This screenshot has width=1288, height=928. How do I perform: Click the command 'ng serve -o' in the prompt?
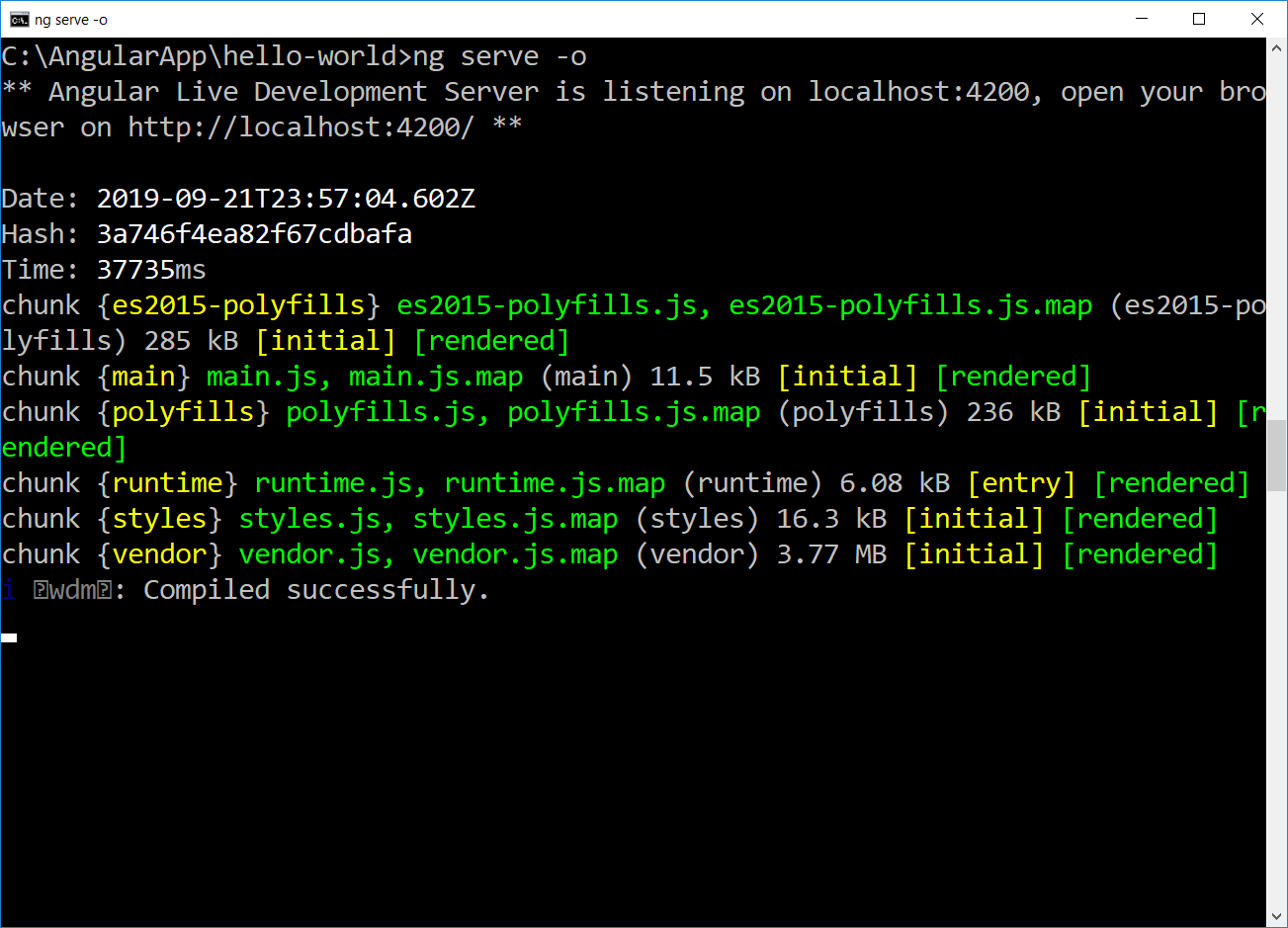[500, 56]
